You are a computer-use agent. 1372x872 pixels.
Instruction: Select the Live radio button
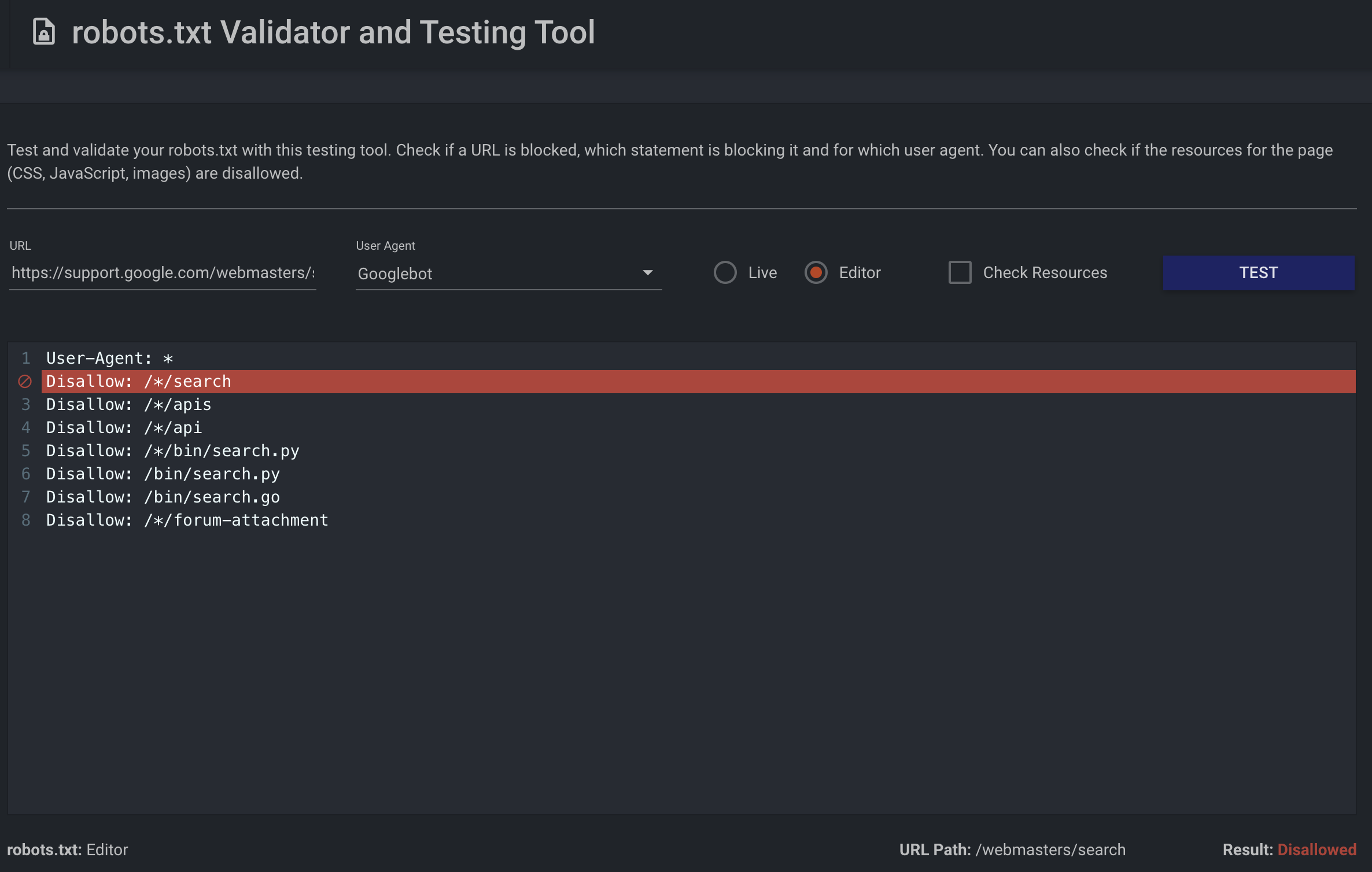click(x=725, y=272)
